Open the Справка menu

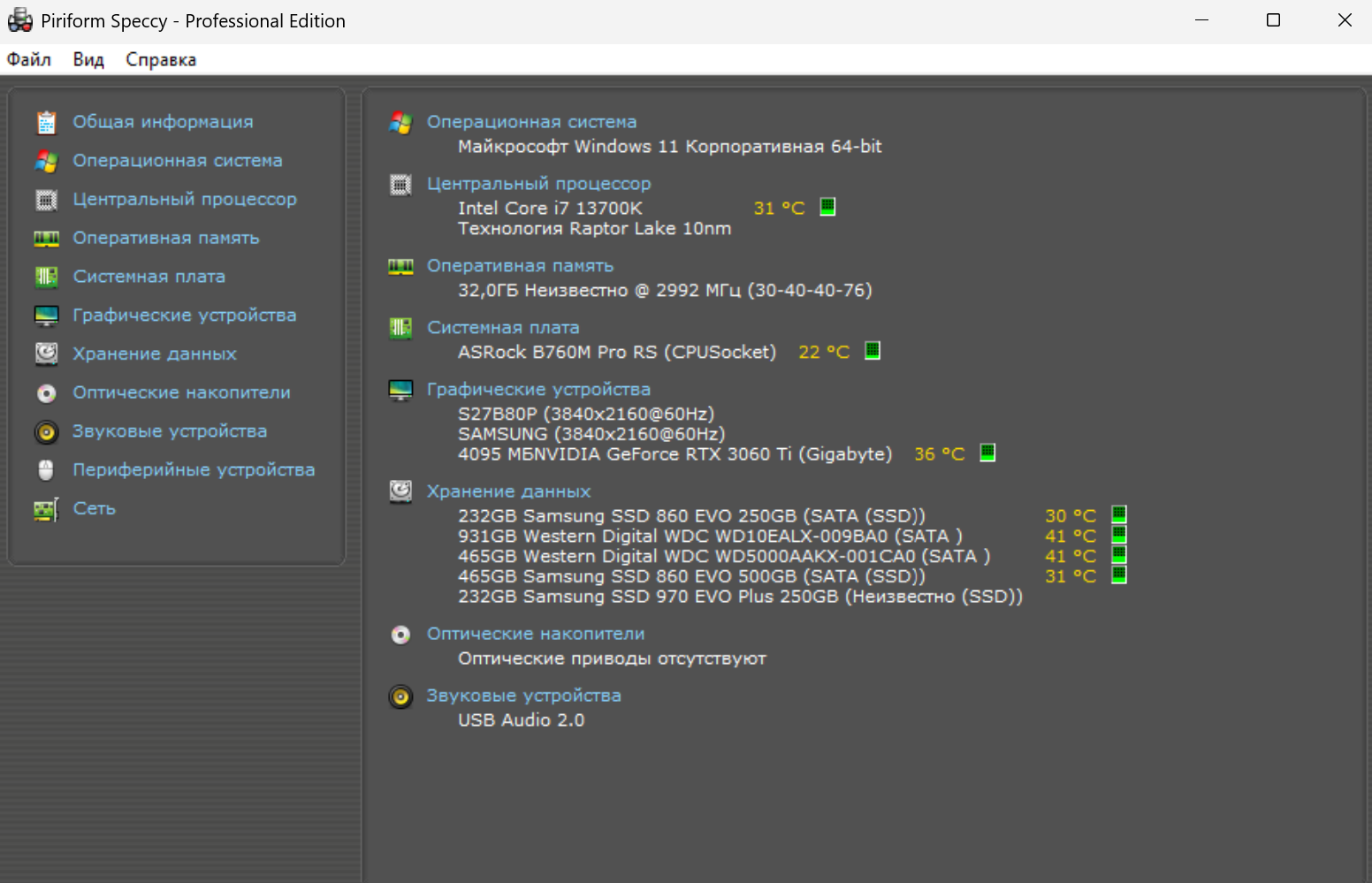(161, 59)
